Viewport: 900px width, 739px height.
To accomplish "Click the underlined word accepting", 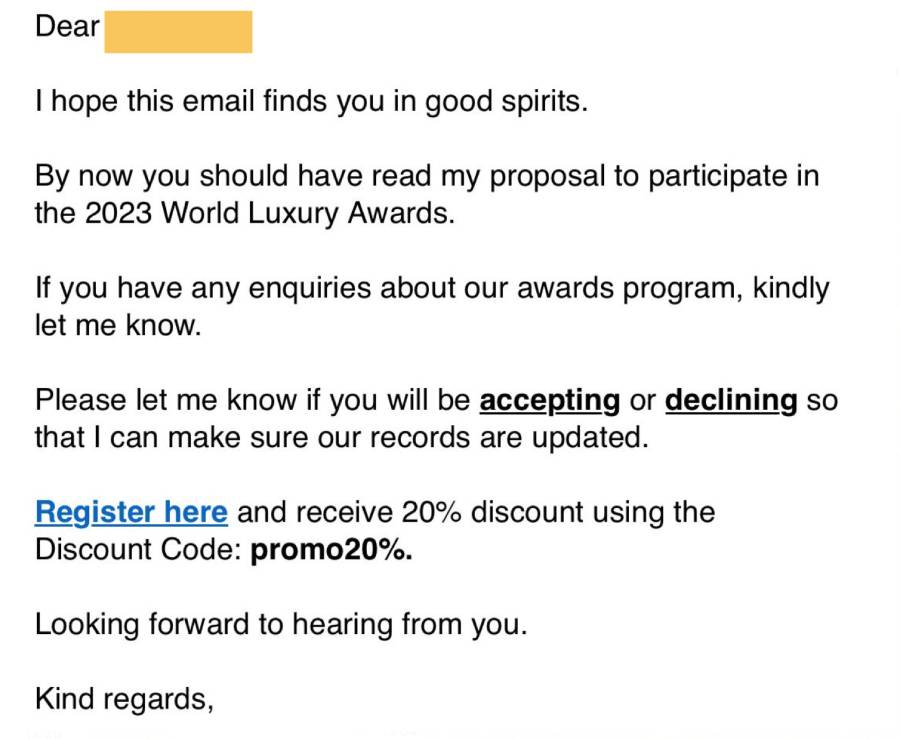I will [550, 400].
